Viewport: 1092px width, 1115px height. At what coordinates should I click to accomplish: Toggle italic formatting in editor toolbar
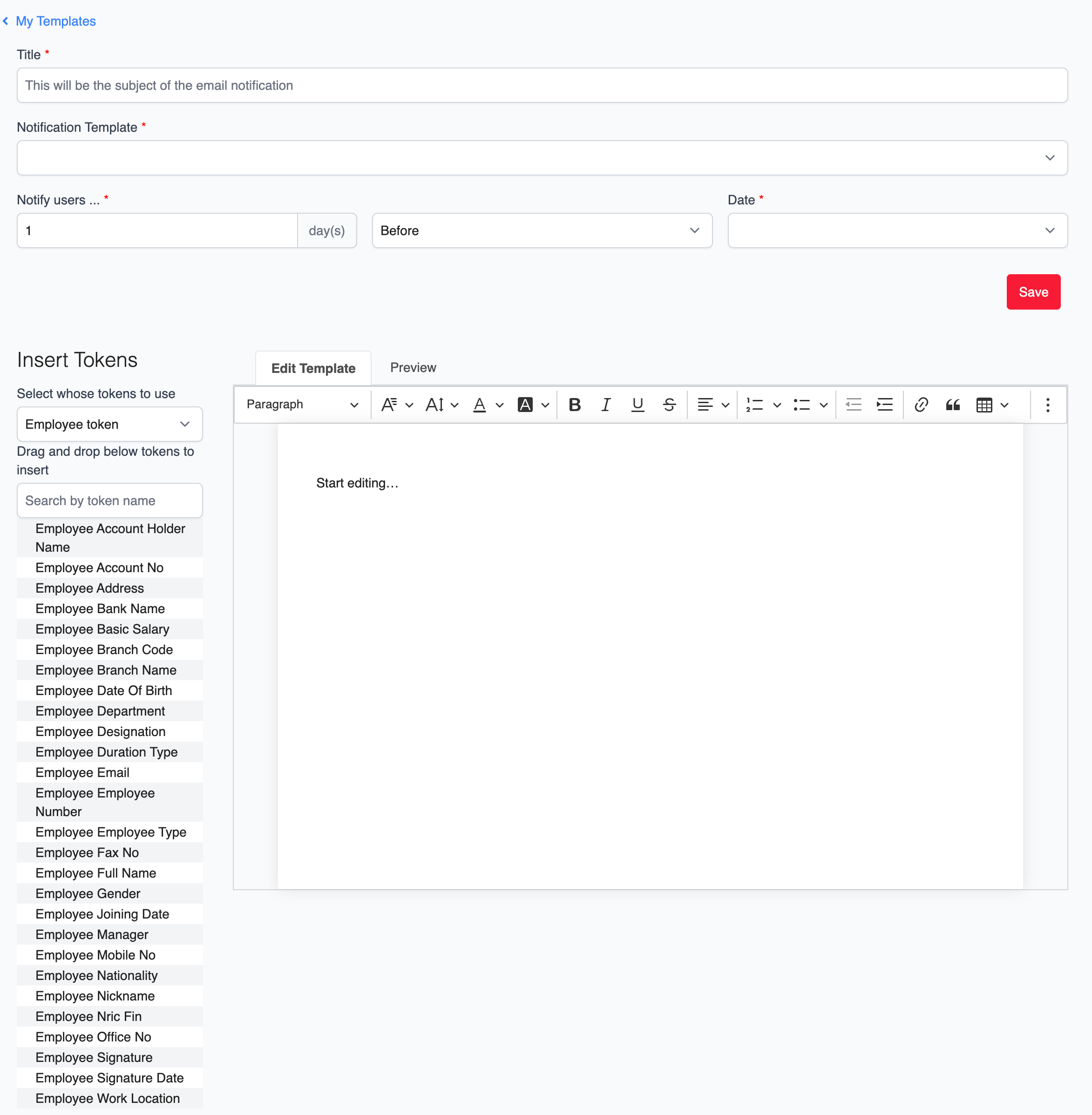[x=606, y=405]
